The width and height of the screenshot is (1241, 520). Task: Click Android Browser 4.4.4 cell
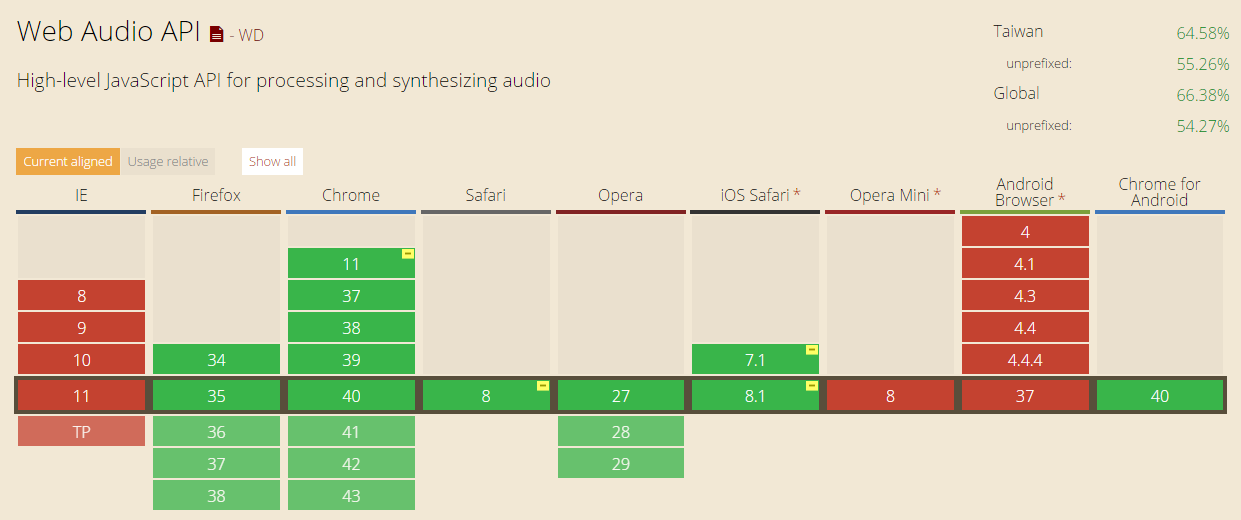coord(1025,360)
